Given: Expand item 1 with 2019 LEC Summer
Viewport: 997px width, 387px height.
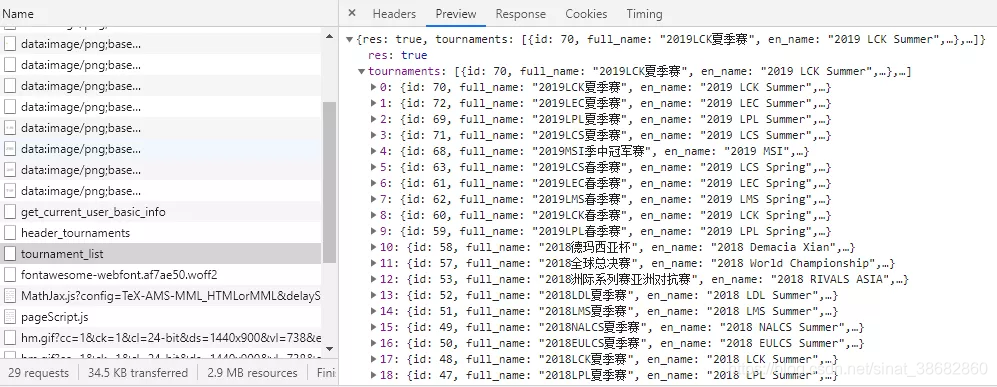Looking at the screenshot, I should (x=373, y=103).
